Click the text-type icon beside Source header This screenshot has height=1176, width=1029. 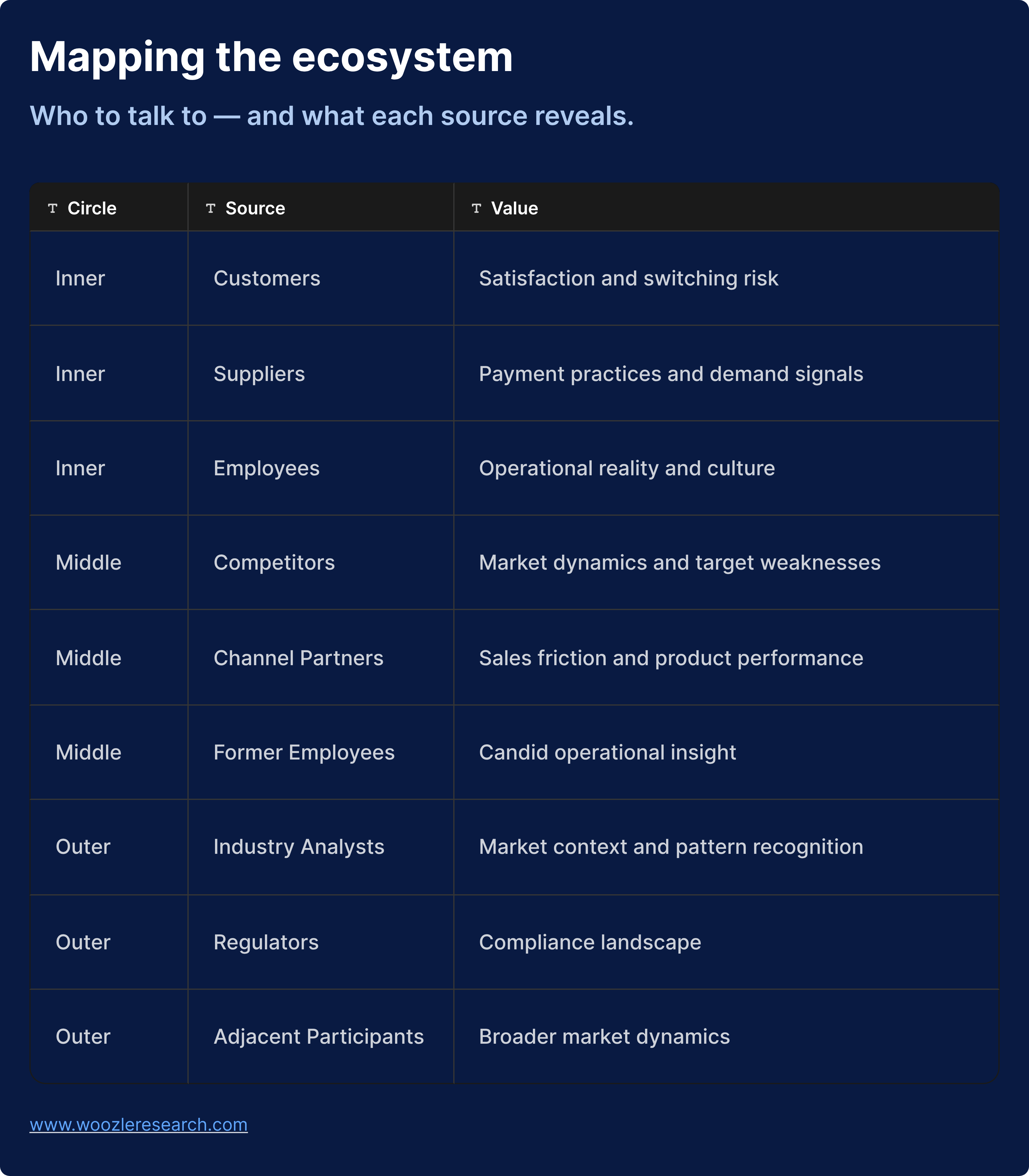(211, 208)
